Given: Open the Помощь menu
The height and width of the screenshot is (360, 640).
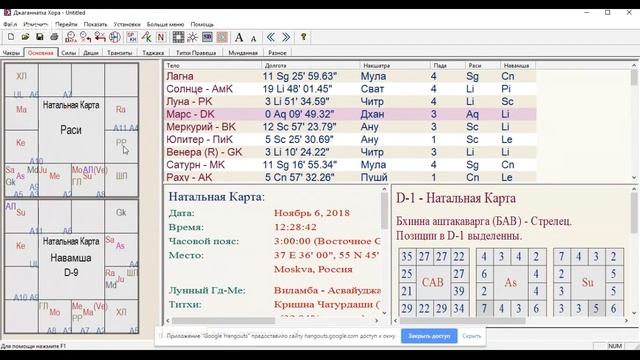Looking at the screenshot, I should pyautogui.click(x=202, y=24).
